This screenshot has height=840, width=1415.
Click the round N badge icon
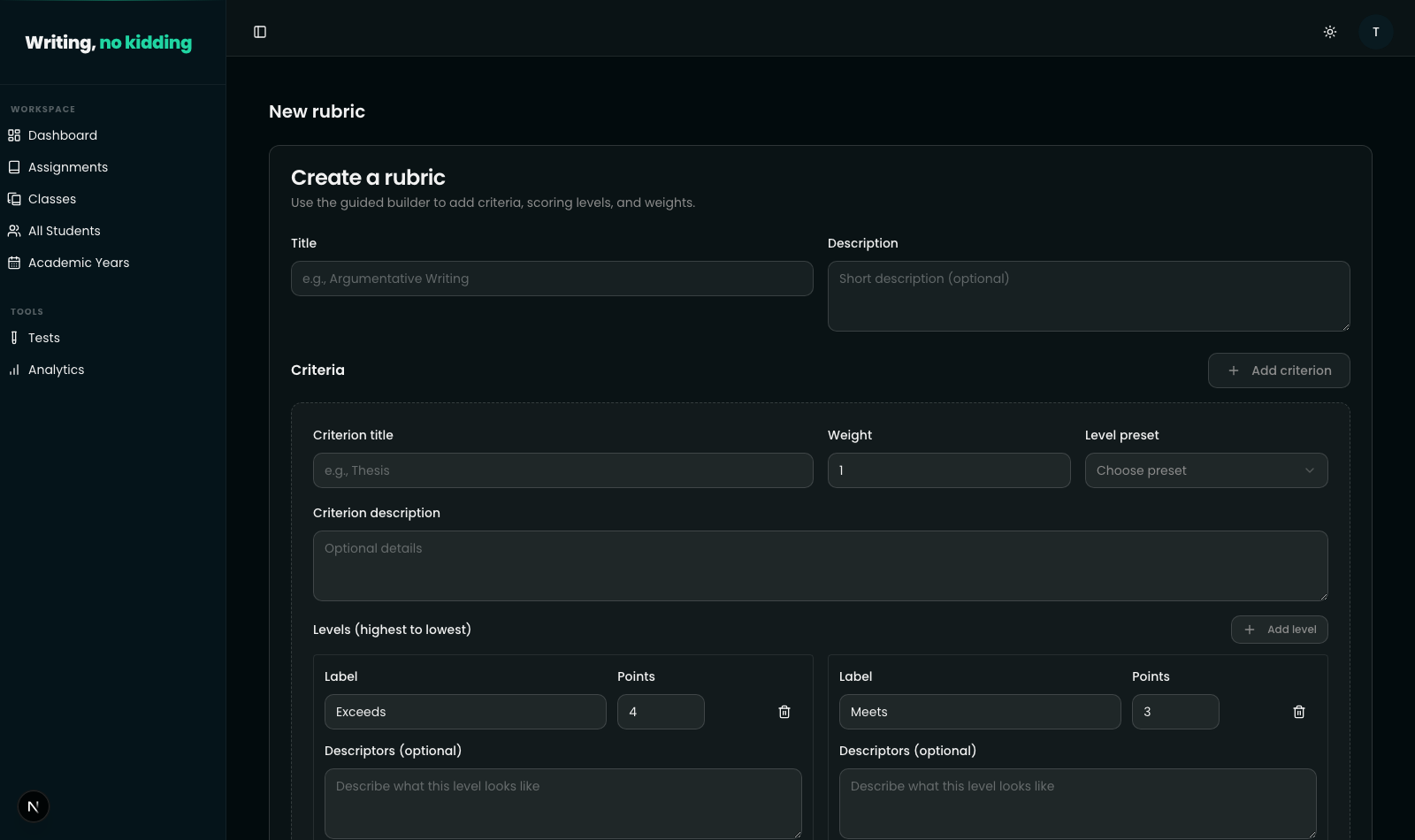tap(34, 806)
